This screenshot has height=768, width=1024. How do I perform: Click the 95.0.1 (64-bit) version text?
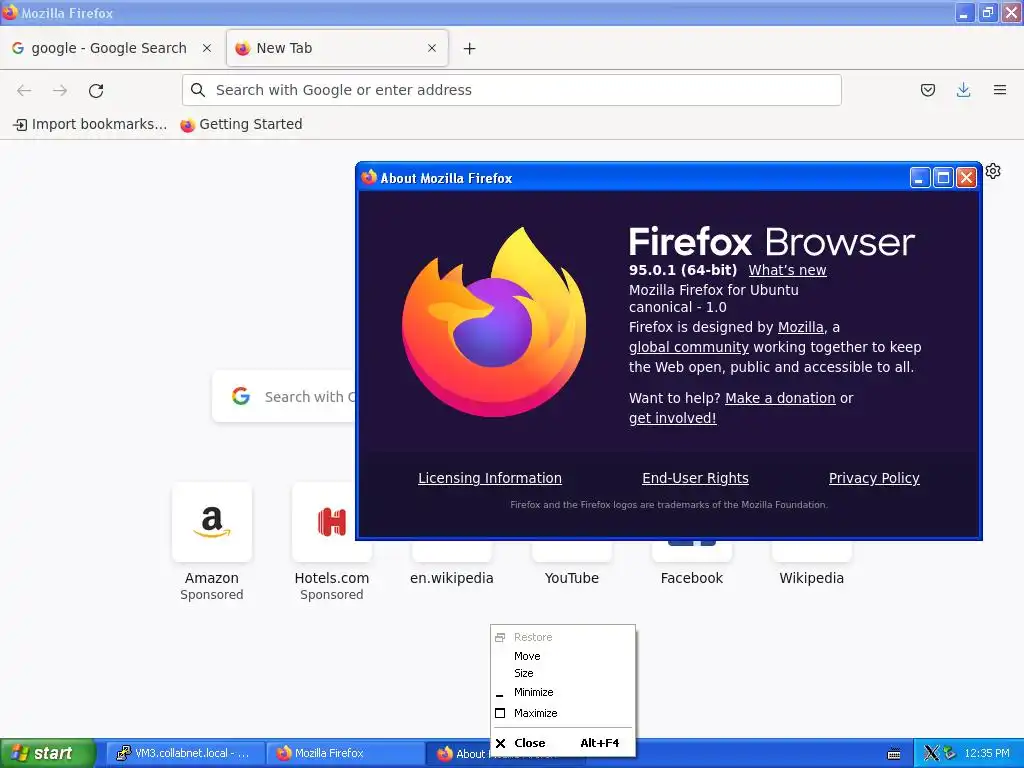[x=682, y=270]
